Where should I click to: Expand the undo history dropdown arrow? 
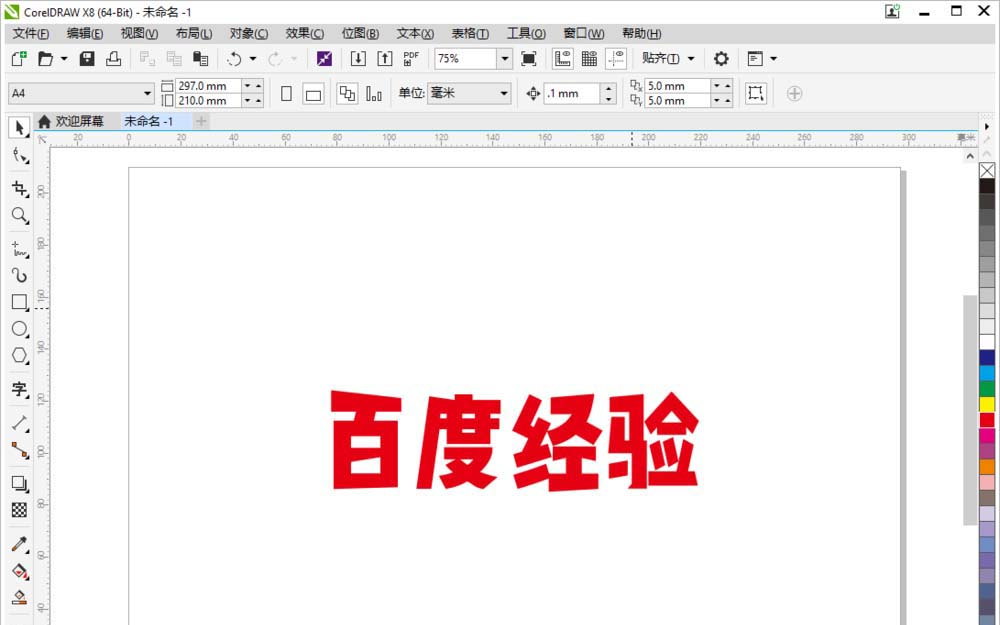point(253,59)
